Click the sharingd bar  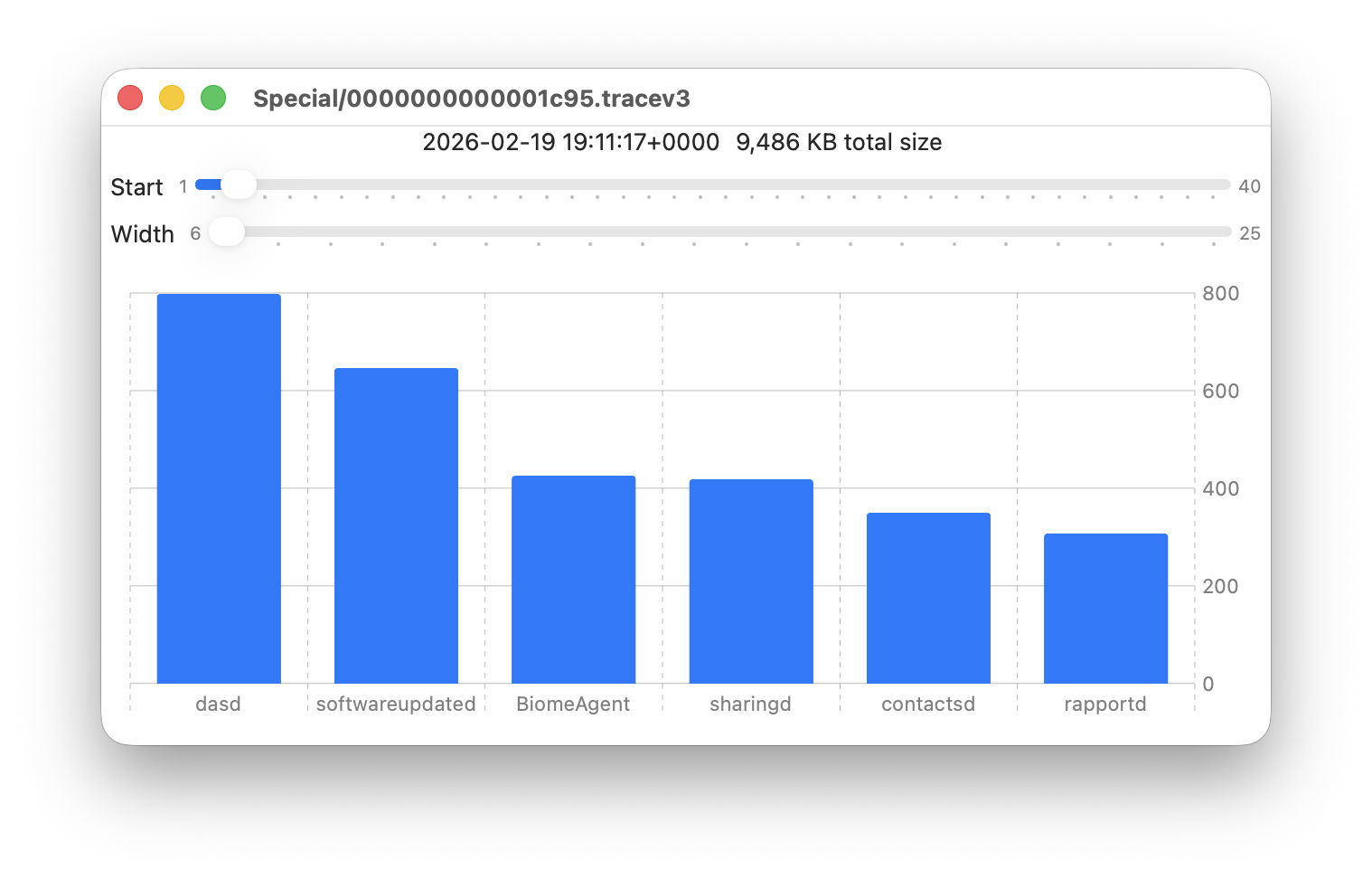tap(751, 581)
